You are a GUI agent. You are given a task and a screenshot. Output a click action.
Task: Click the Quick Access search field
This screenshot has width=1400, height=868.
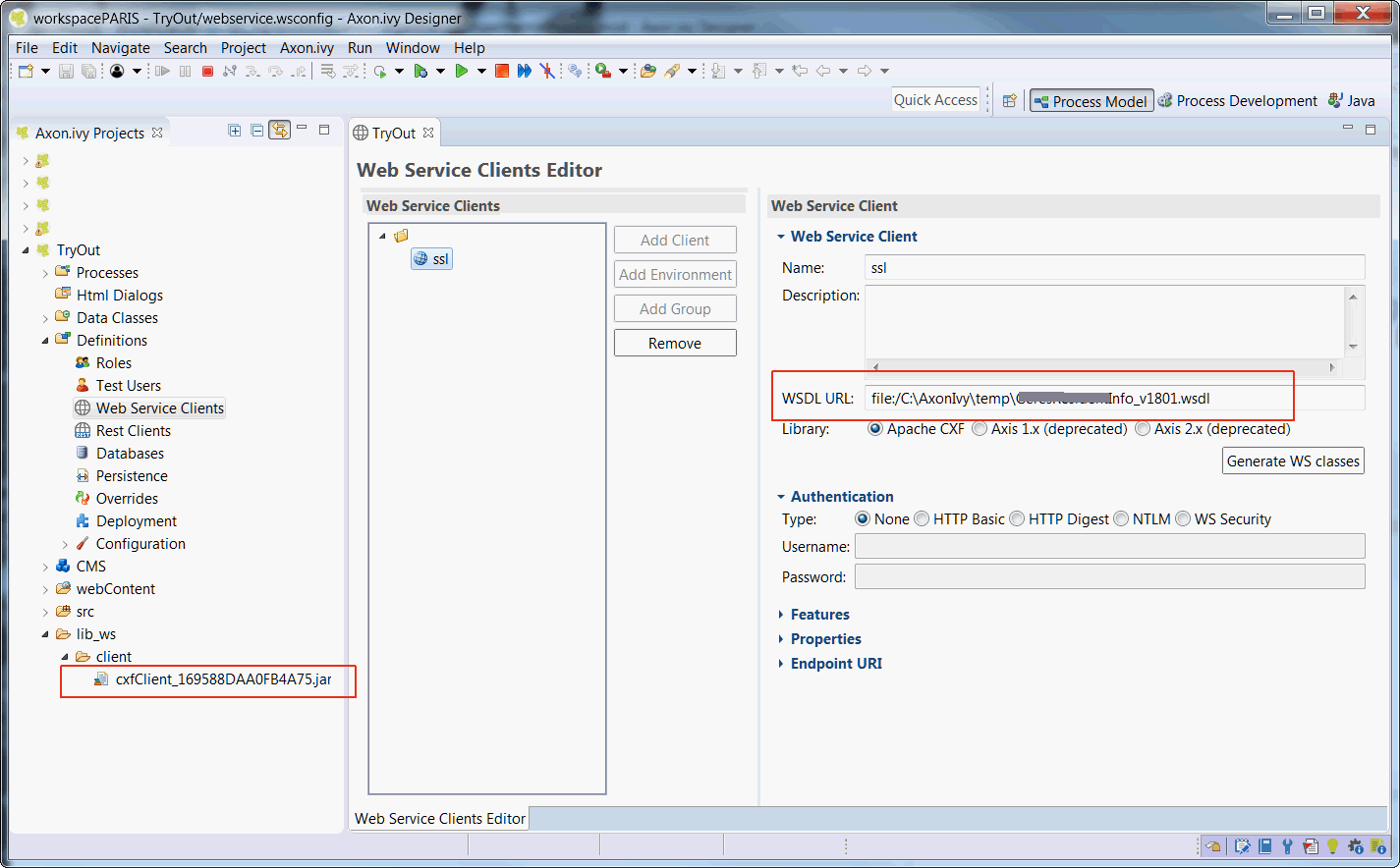click(935, 99)
